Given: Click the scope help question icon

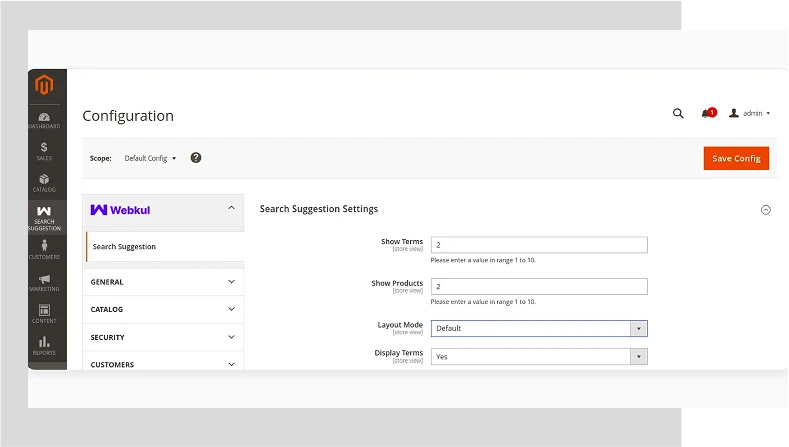Looking at the screenshot, I should [196, 158].
